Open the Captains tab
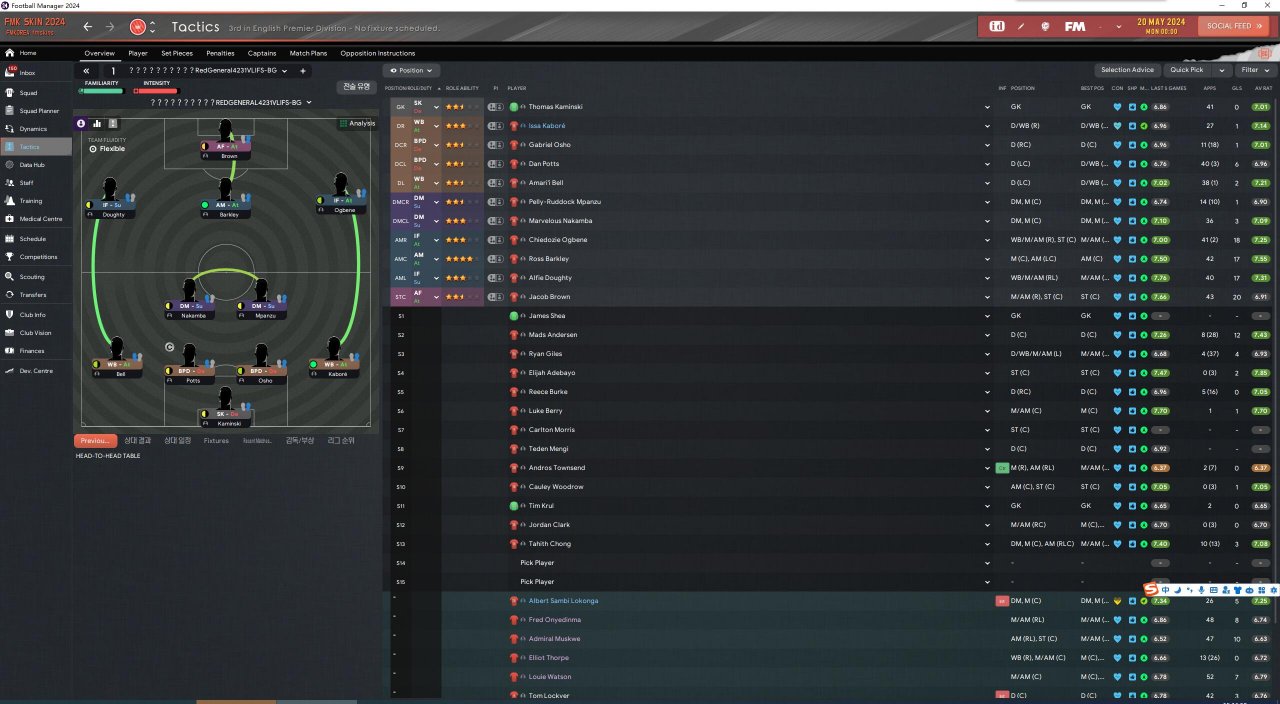The height and width of the screenshot is (704, 1280). click(262, 53)
